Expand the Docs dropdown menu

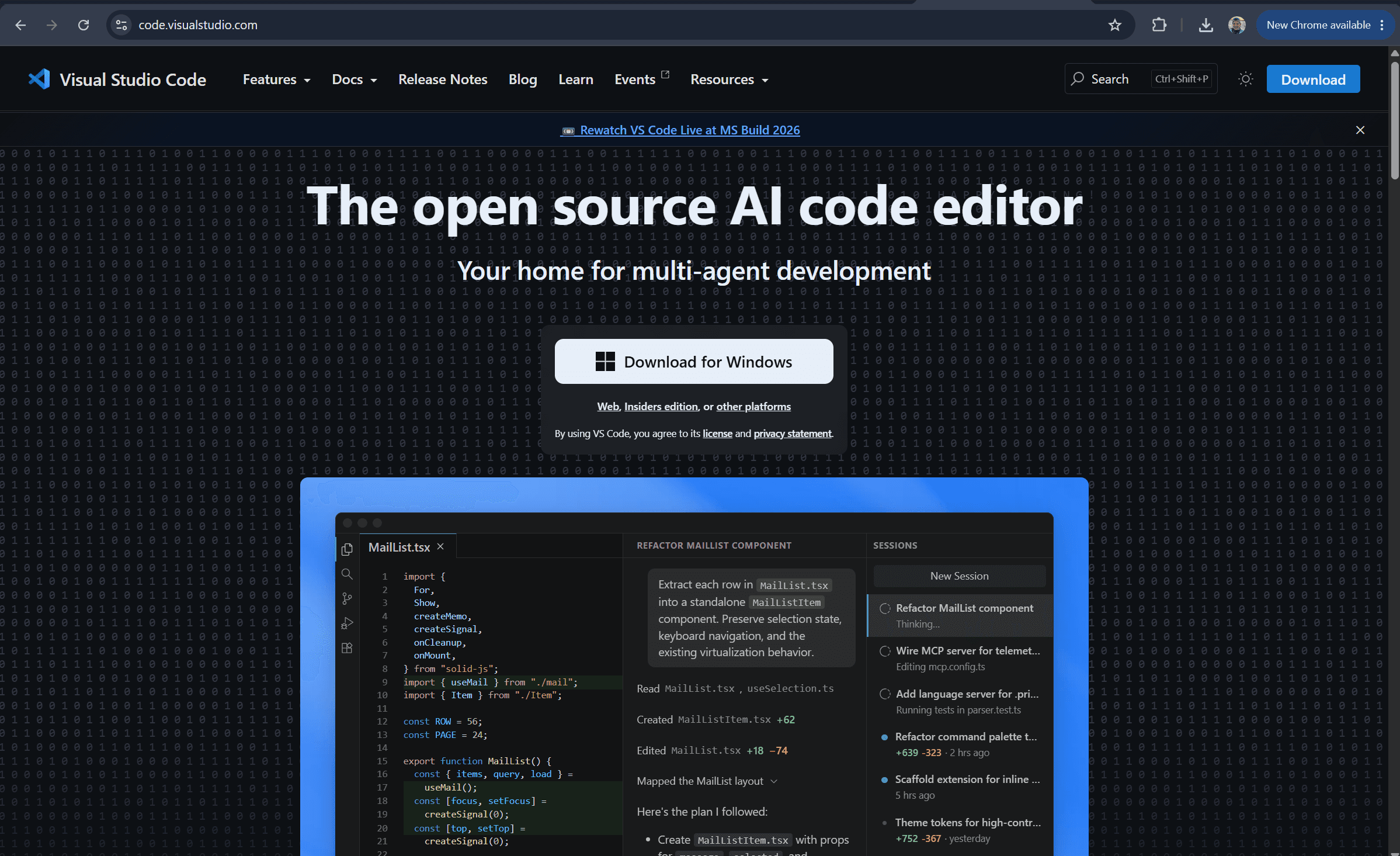click(354, 79)
